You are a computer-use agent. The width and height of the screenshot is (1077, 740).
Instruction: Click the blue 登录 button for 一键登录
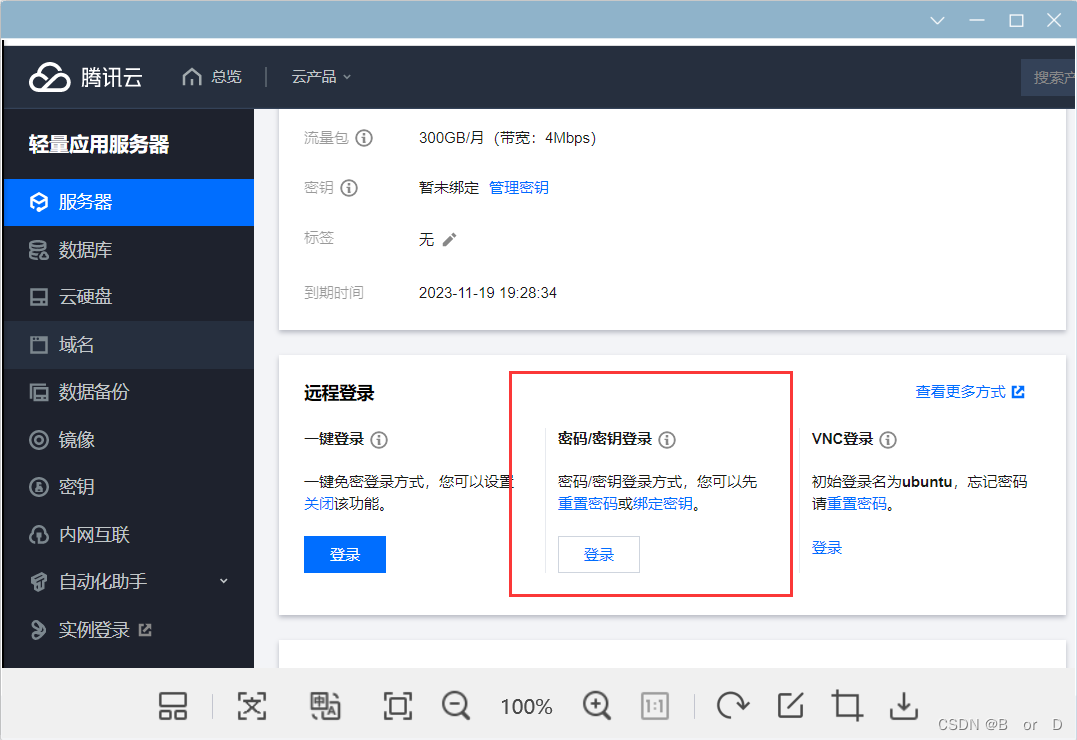tap(345, 554)
